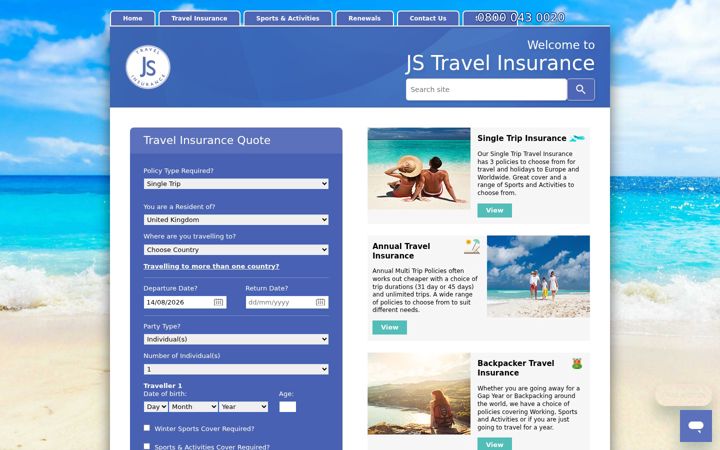720x450 pixels.
Task: Open the date of birth Day dropdown
Action: tap(156, 407)
